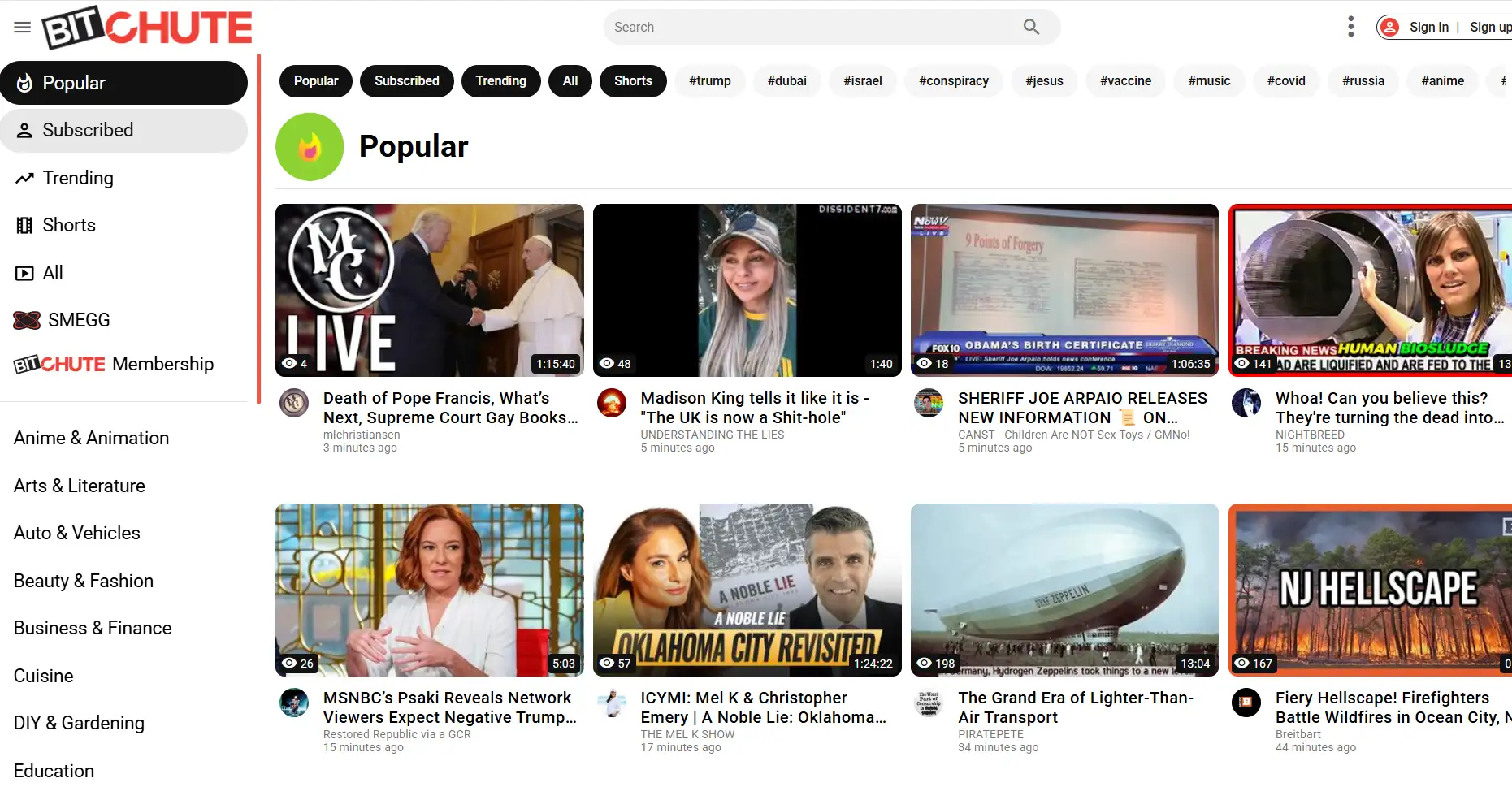Open Beauty & Fashion category

84,581
